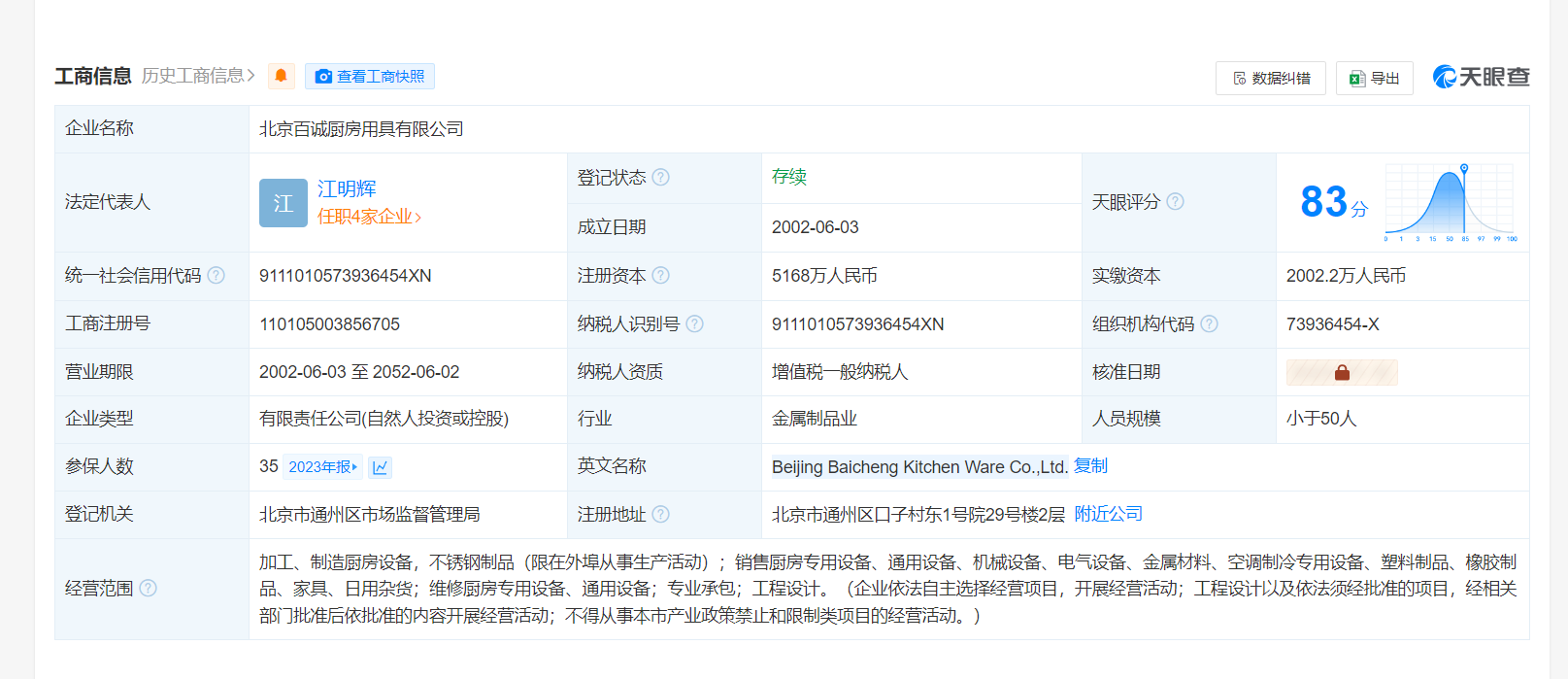Select taxpayer ID value in 纳税人识别号 row
The width and height of the screenshot is (1568, 679).
coord(858,324)
